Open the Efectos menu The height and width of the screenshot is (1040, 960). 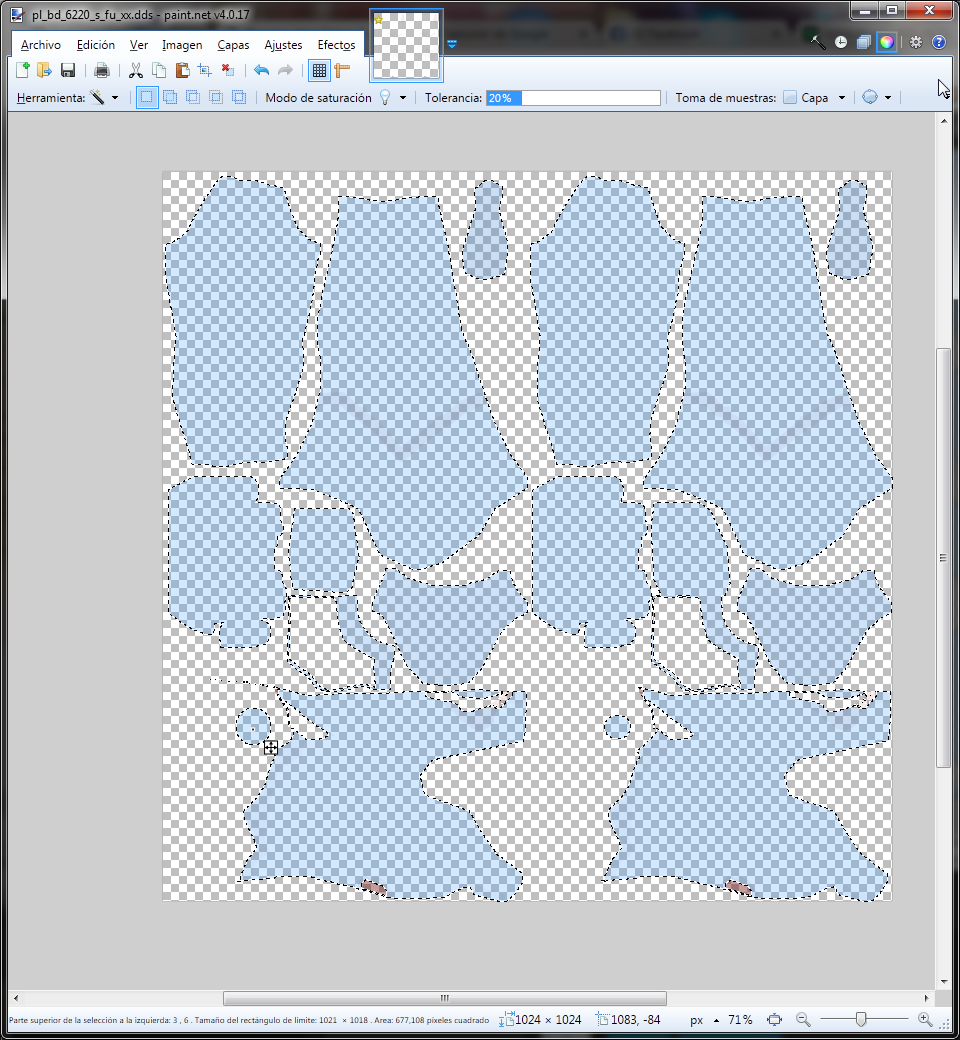(x=336, y=45)
